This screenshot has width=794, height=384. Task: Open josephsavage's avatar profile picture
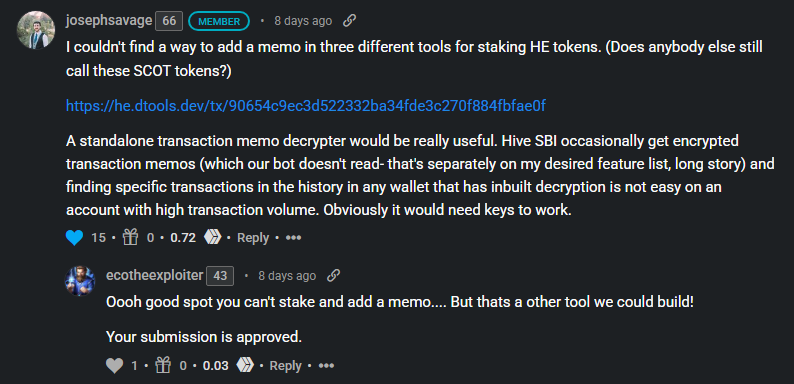[x=35, y=30]
